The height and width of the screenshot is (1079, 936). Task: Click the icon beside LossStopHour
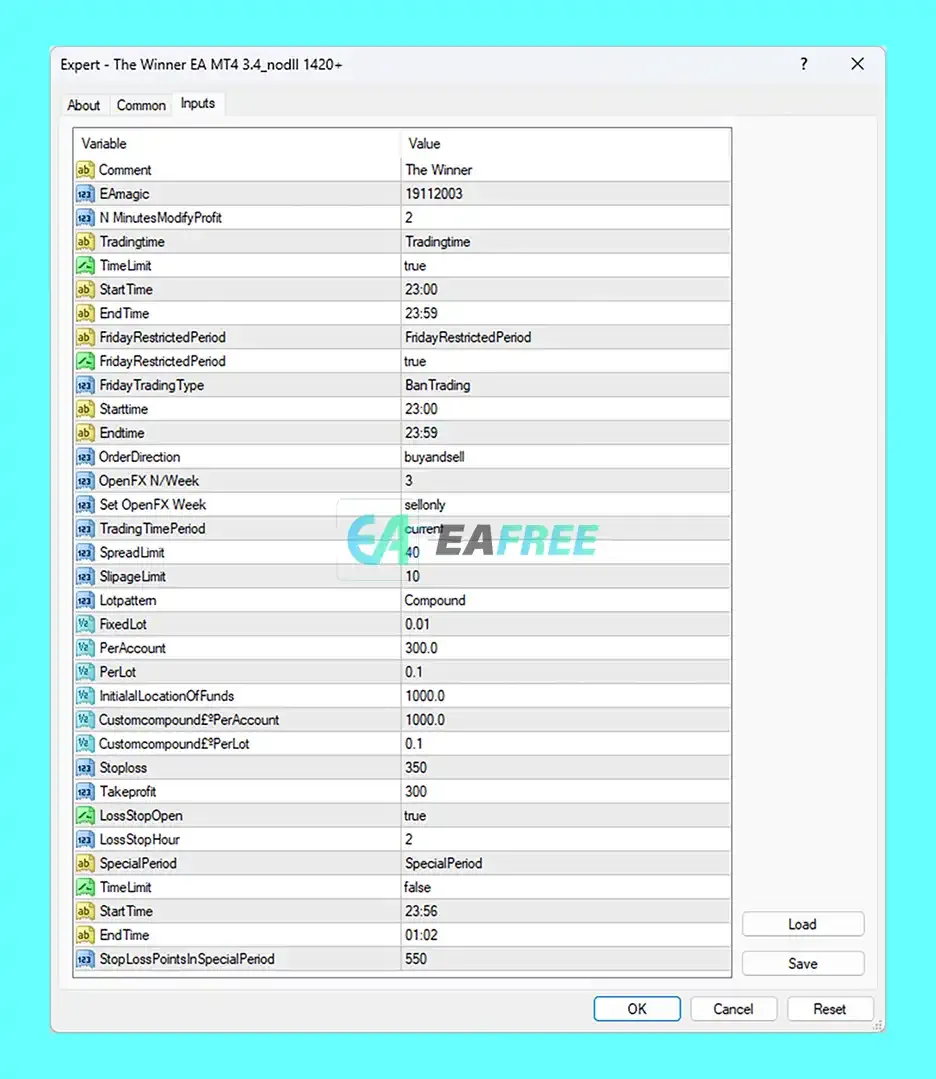tap(85, 840)
